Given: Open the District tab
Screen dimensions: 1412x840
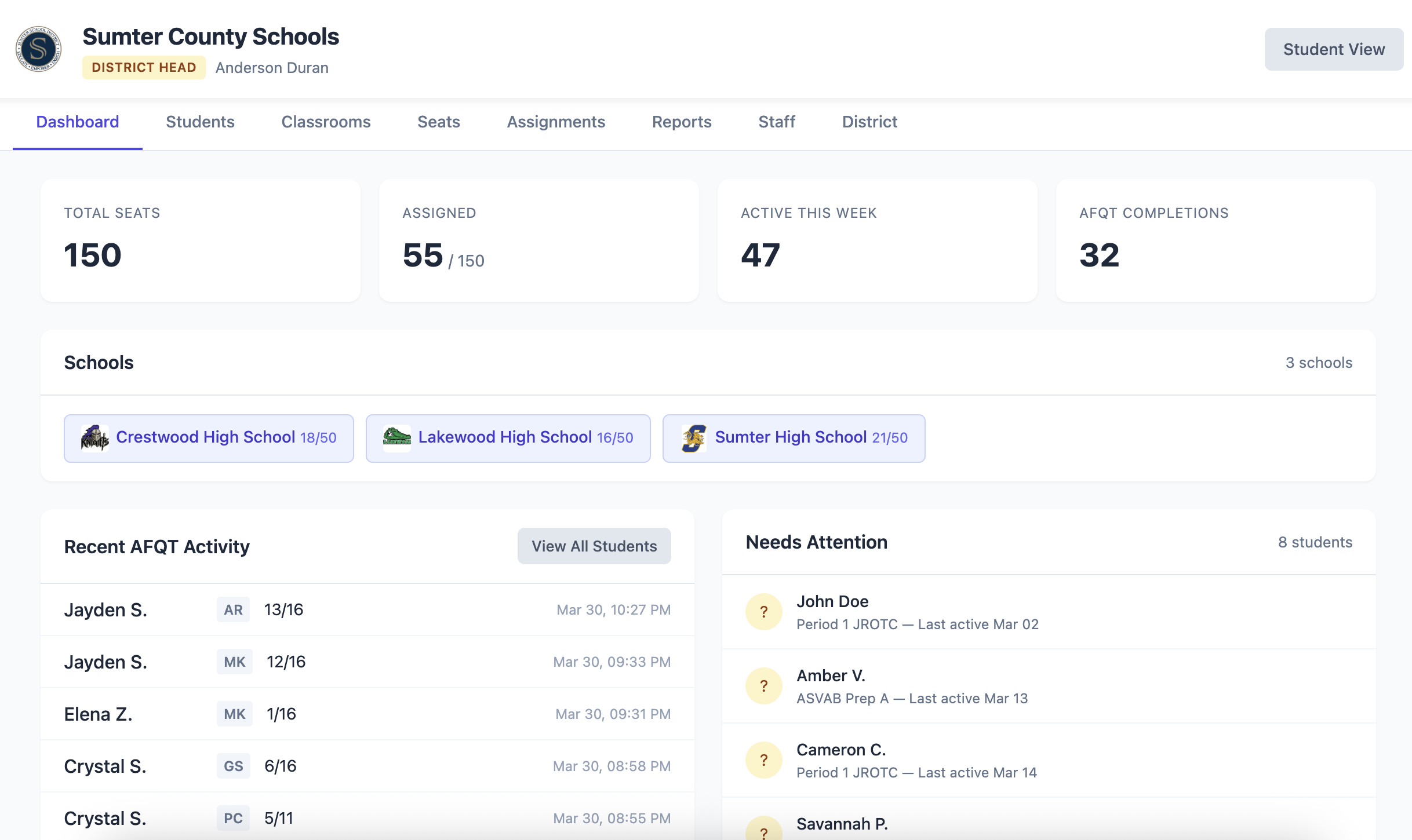Looking at the screenshot, I should tap(869, 122).
